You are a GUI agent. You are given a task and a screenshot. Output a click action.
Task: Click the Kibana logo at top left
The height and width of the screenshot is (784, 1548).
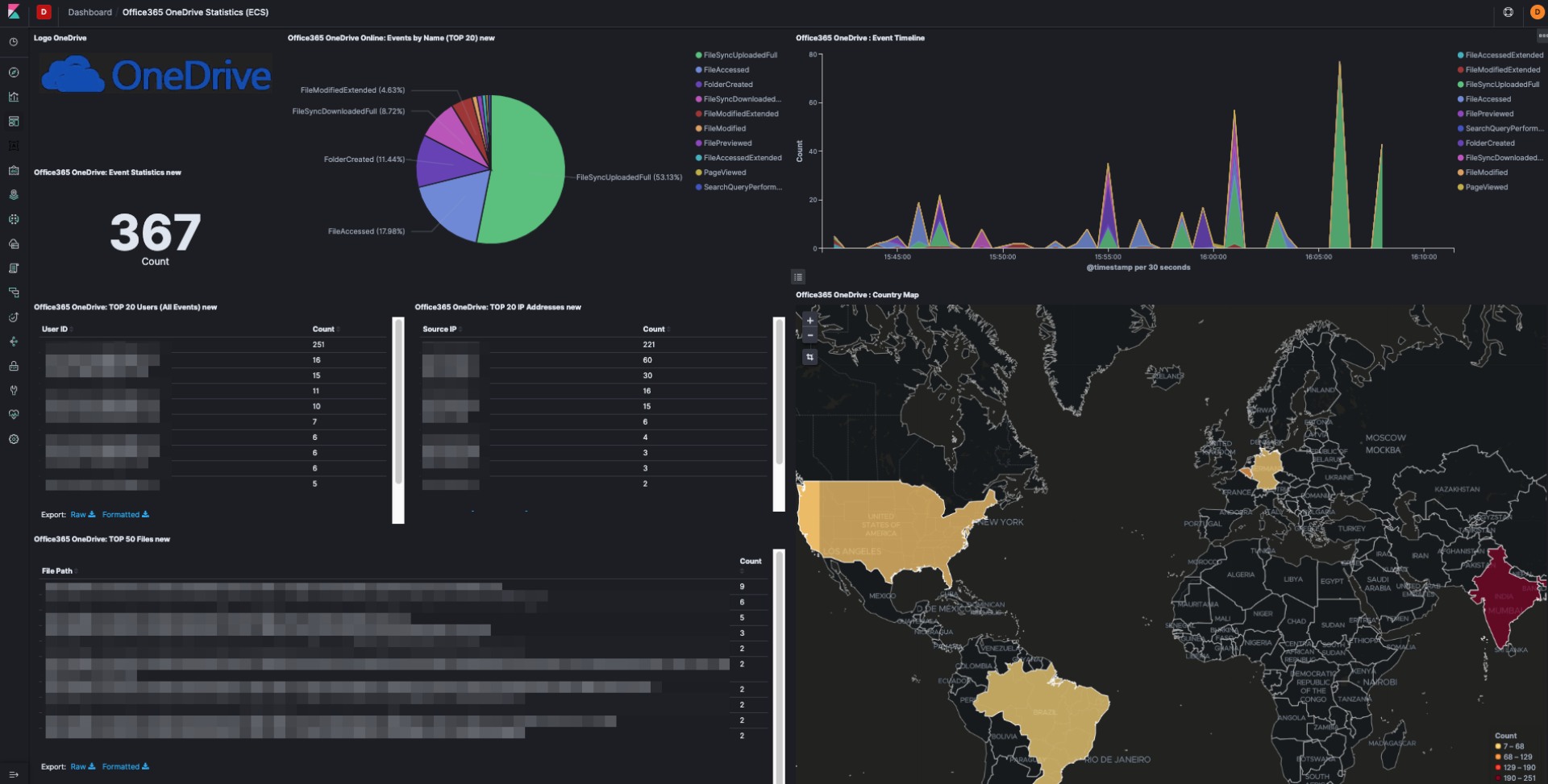(x=14, y=12)
